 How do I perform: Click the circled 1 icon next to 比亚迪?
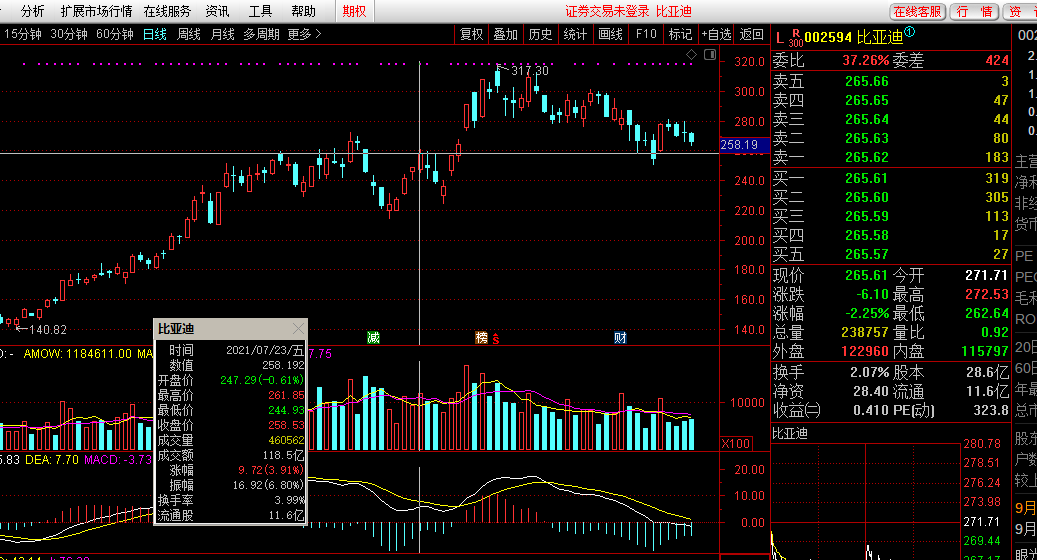909,31
